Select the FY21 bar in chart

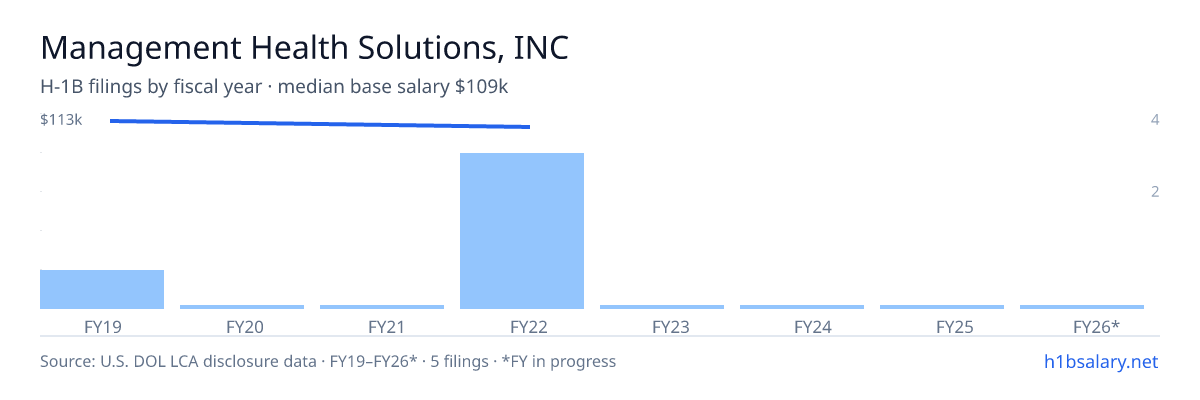click(382, 307)
